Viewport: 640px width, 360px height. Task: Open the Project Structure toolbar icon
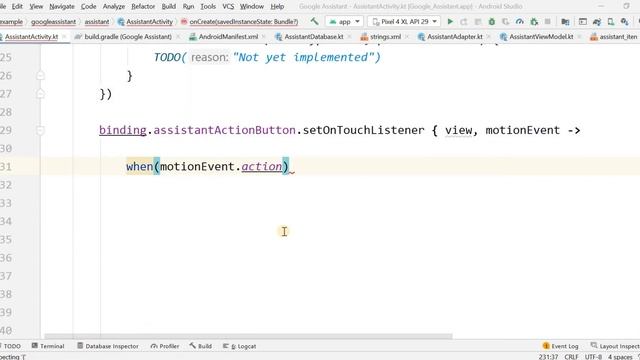coord(565,21)
